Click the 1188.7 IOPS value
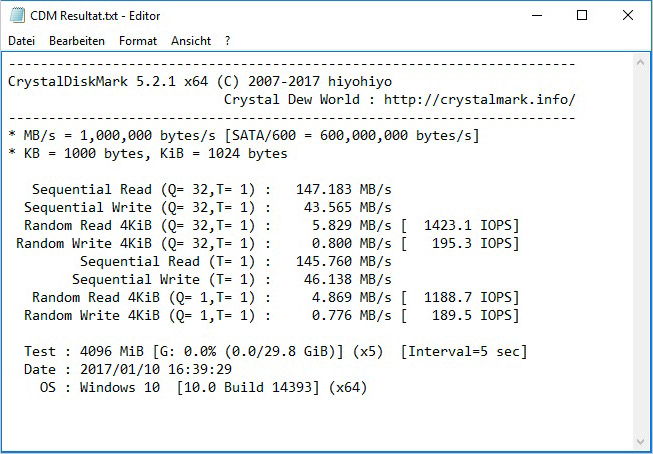This screenshot has width=653, height=454. pyautogui.click(x=468, y=297)
